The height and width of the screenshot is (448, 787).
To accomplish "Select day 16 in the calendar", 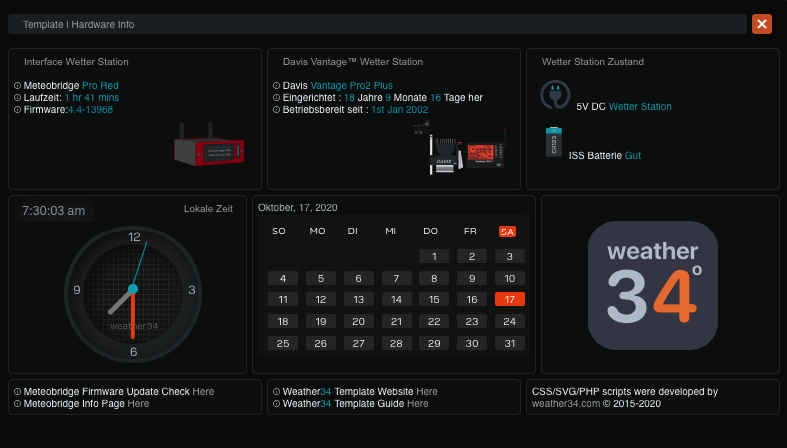I will pyautogui.click(x=472, y=300).
